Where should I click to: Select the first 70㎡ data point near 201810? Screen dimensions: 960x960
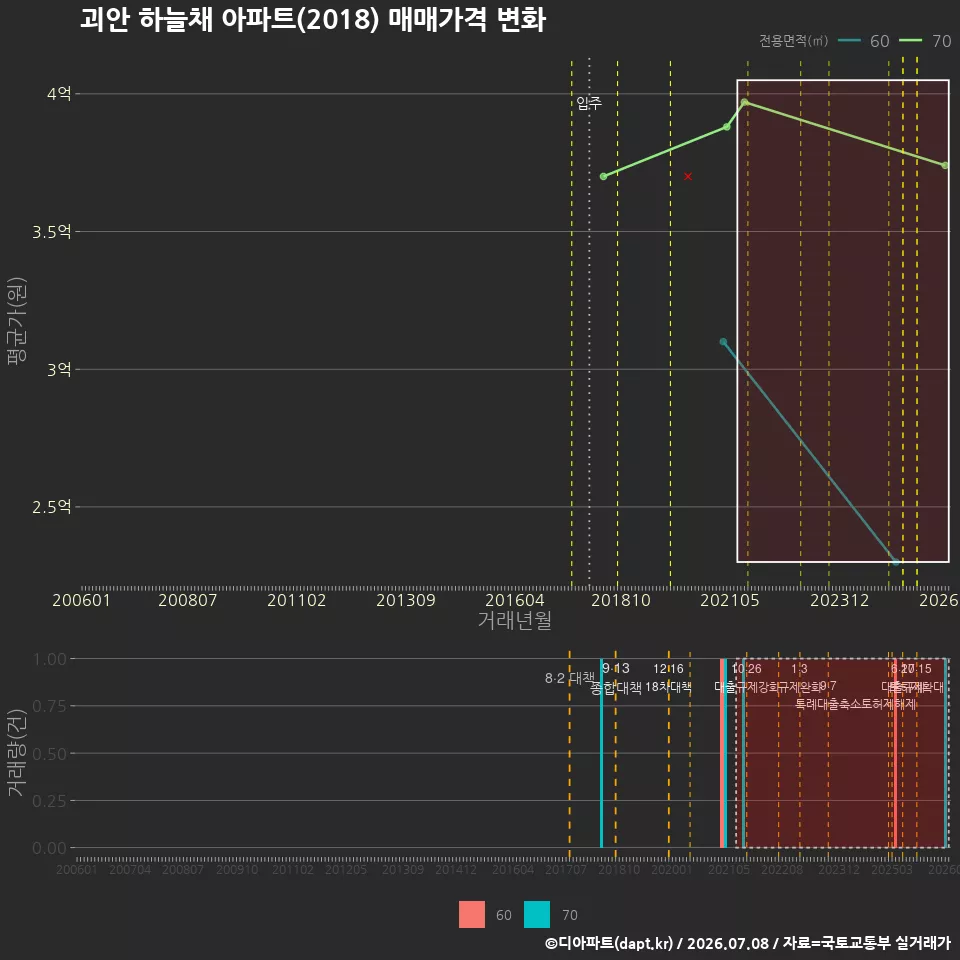coord(604,176)
